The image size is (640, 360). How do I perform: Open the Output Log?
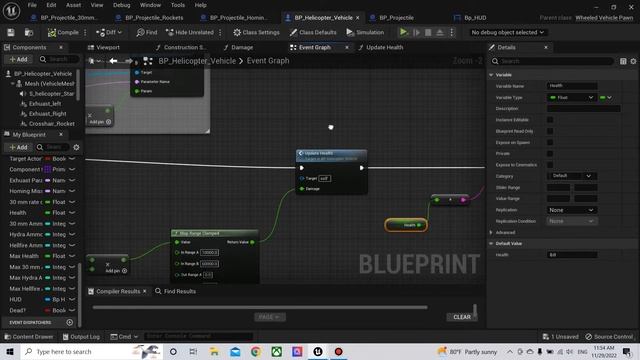coord(81,337)
